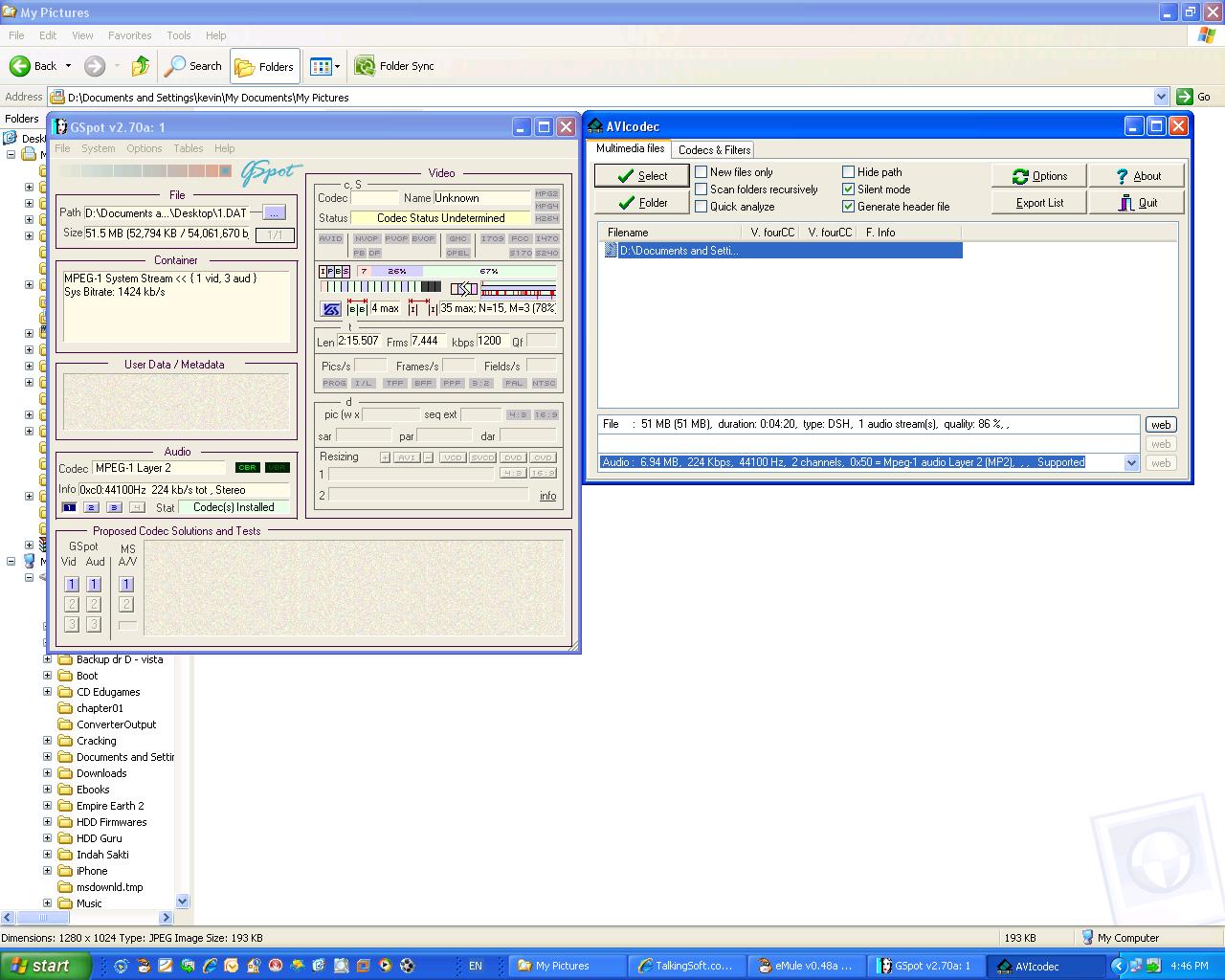Show hidden tray icons with the chevron
The width and height of the screenshot is (1225, 980).
1117,966
